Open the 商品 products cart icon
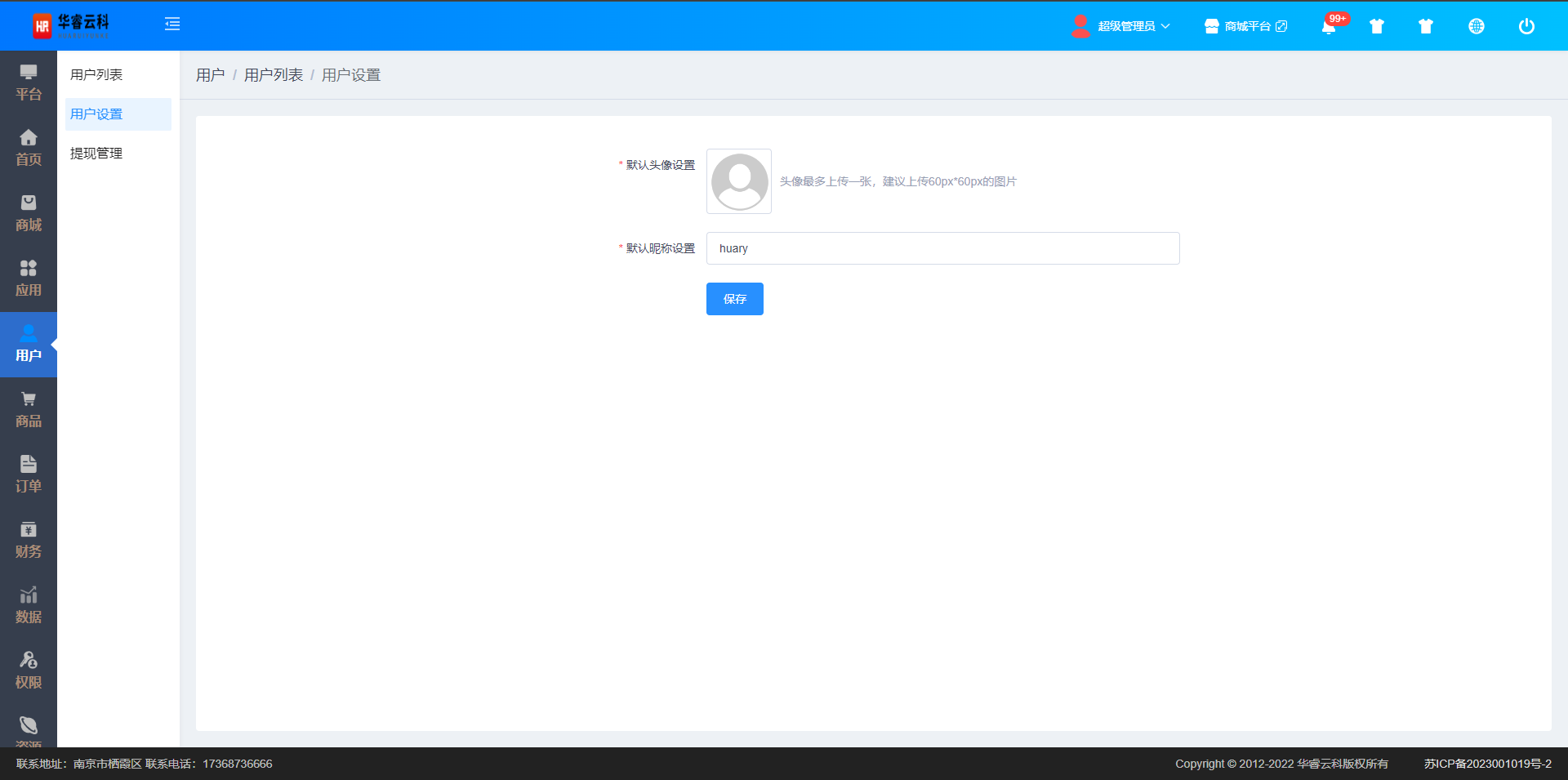1568x780 pixels. [x=29, y=409]
